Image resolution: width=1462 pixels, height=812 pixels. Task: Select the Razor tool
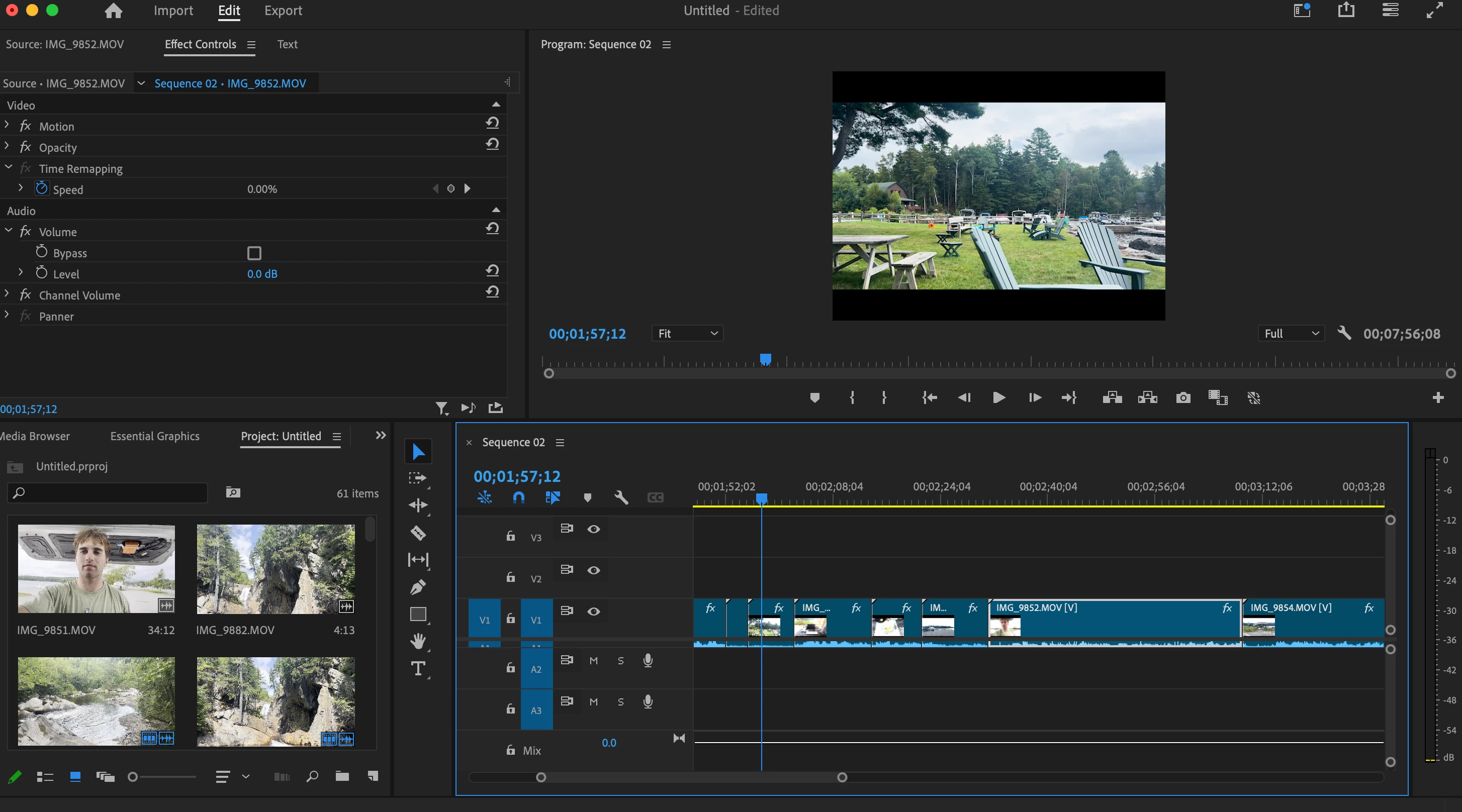(x=418, y=533)
